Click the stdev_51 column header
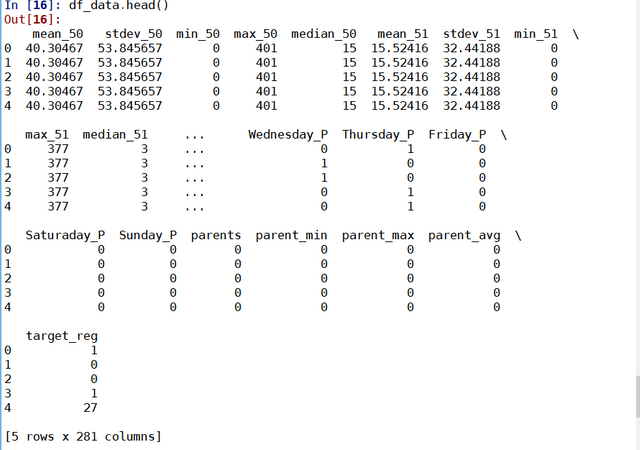Viewport: 640px width, 450px height. [x=471, y=34]
